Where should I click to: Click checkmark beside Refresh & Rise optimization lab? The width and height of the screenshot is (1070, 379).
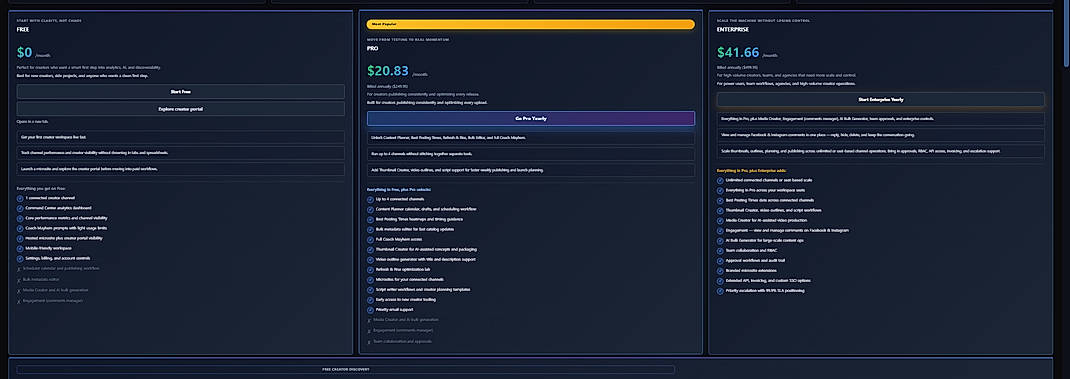pos(370,270)
